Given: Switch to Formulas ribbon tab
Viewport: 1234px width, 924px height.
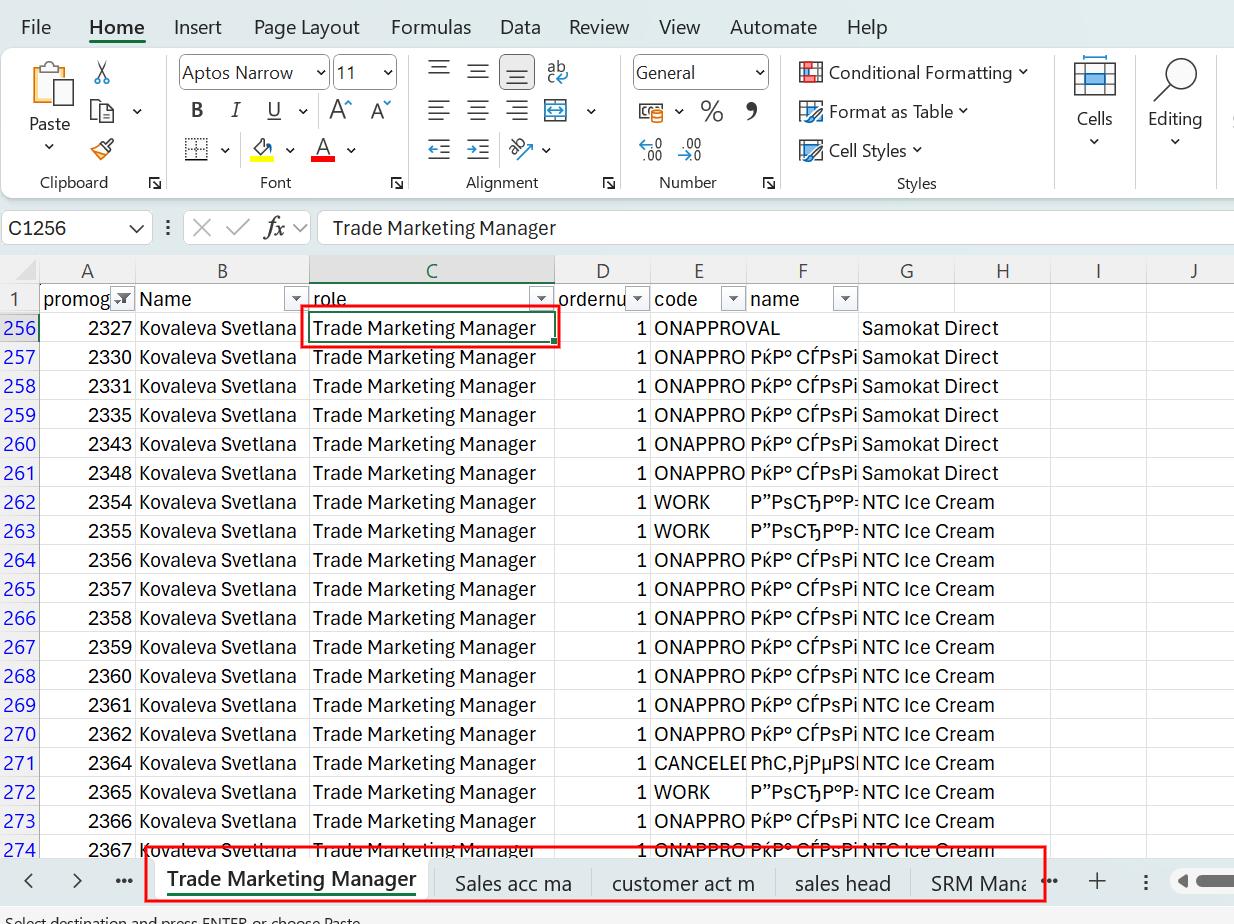Looking at the screenshot, I should click(431, 27).
